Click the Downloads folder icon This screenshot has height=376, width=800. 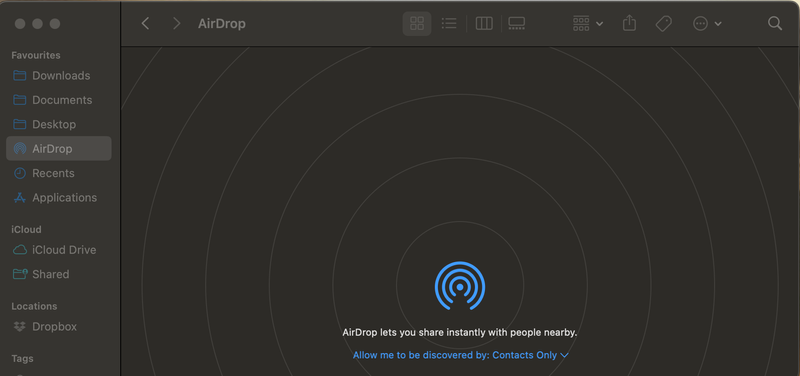[x=19, y=76]
